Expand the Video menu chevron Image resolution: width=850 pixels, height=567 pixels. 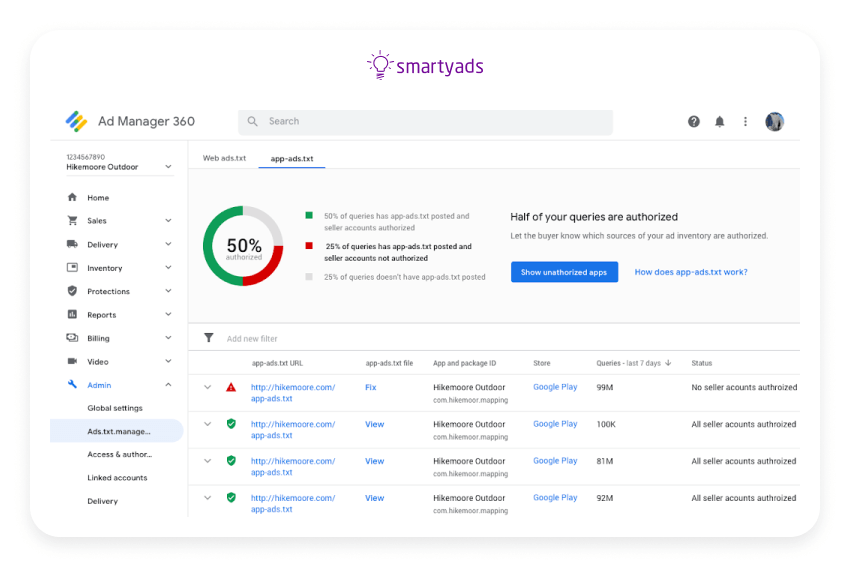click(168, 361)
